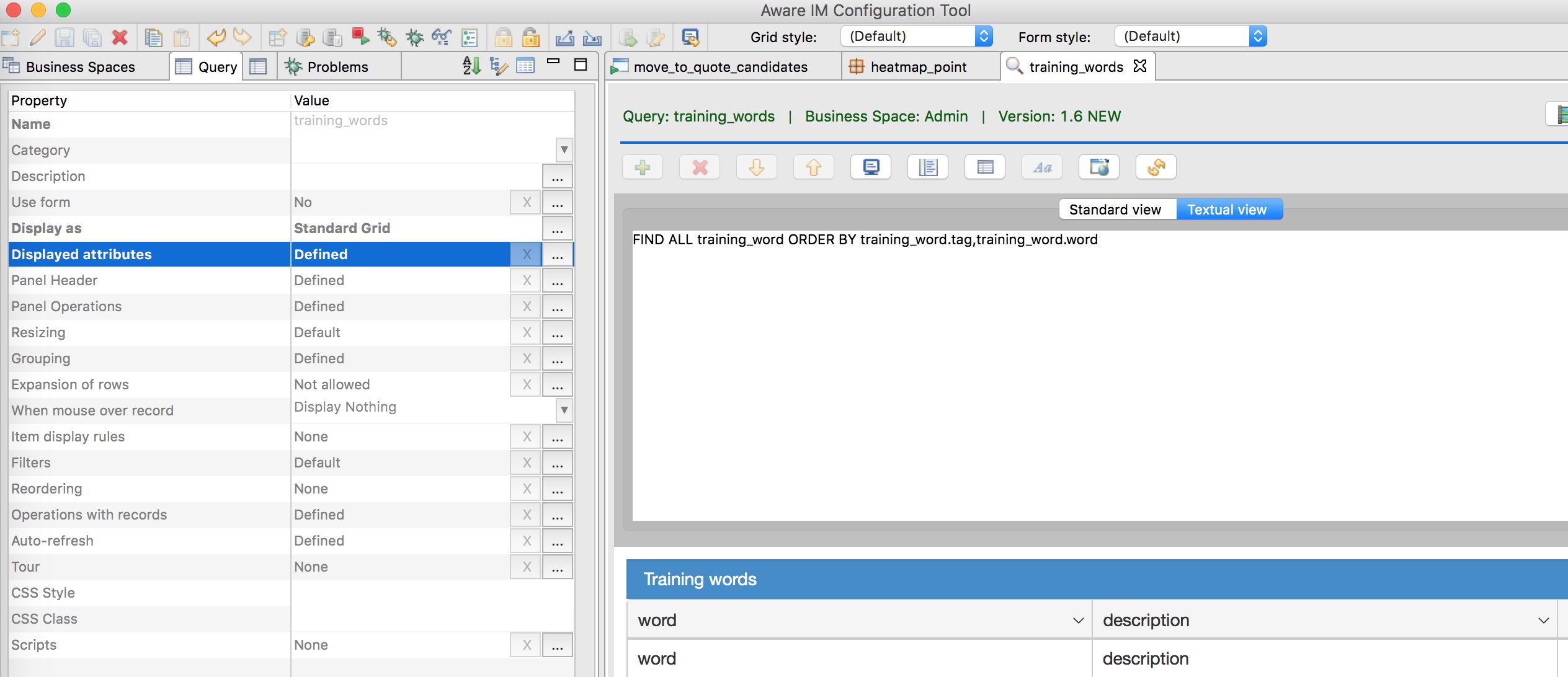
Task: Click the query text editor area
Action: tap(1099, 375)
